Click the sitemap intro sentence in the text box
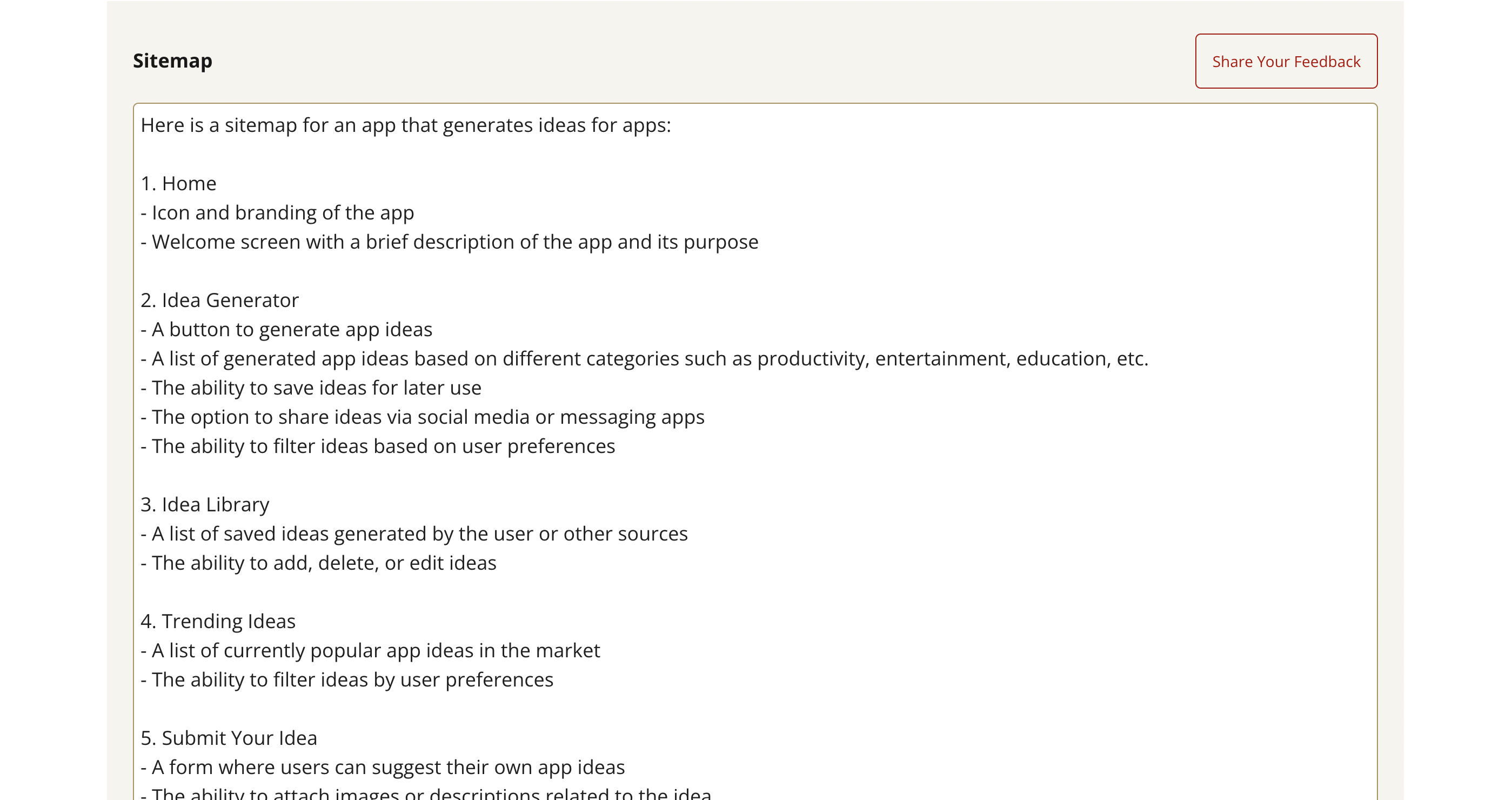This screenshot has width=1512, height=800. point(405,125)
